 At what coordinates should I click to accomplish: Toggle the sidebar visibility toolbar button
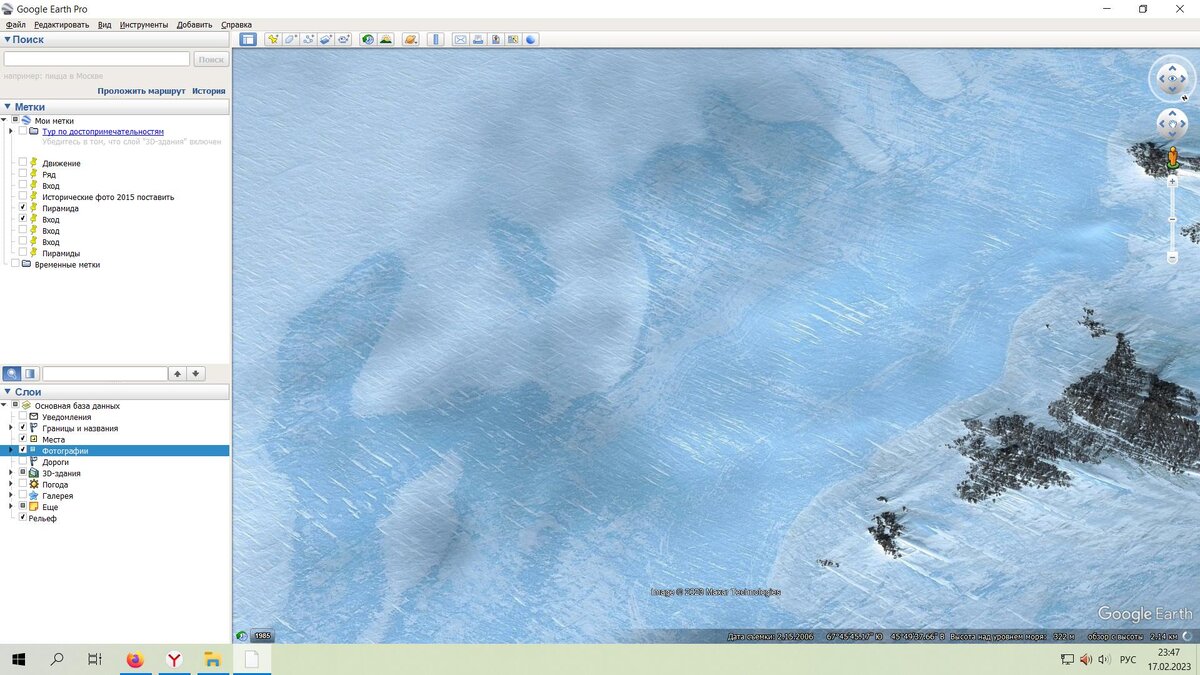pos(248,39)
